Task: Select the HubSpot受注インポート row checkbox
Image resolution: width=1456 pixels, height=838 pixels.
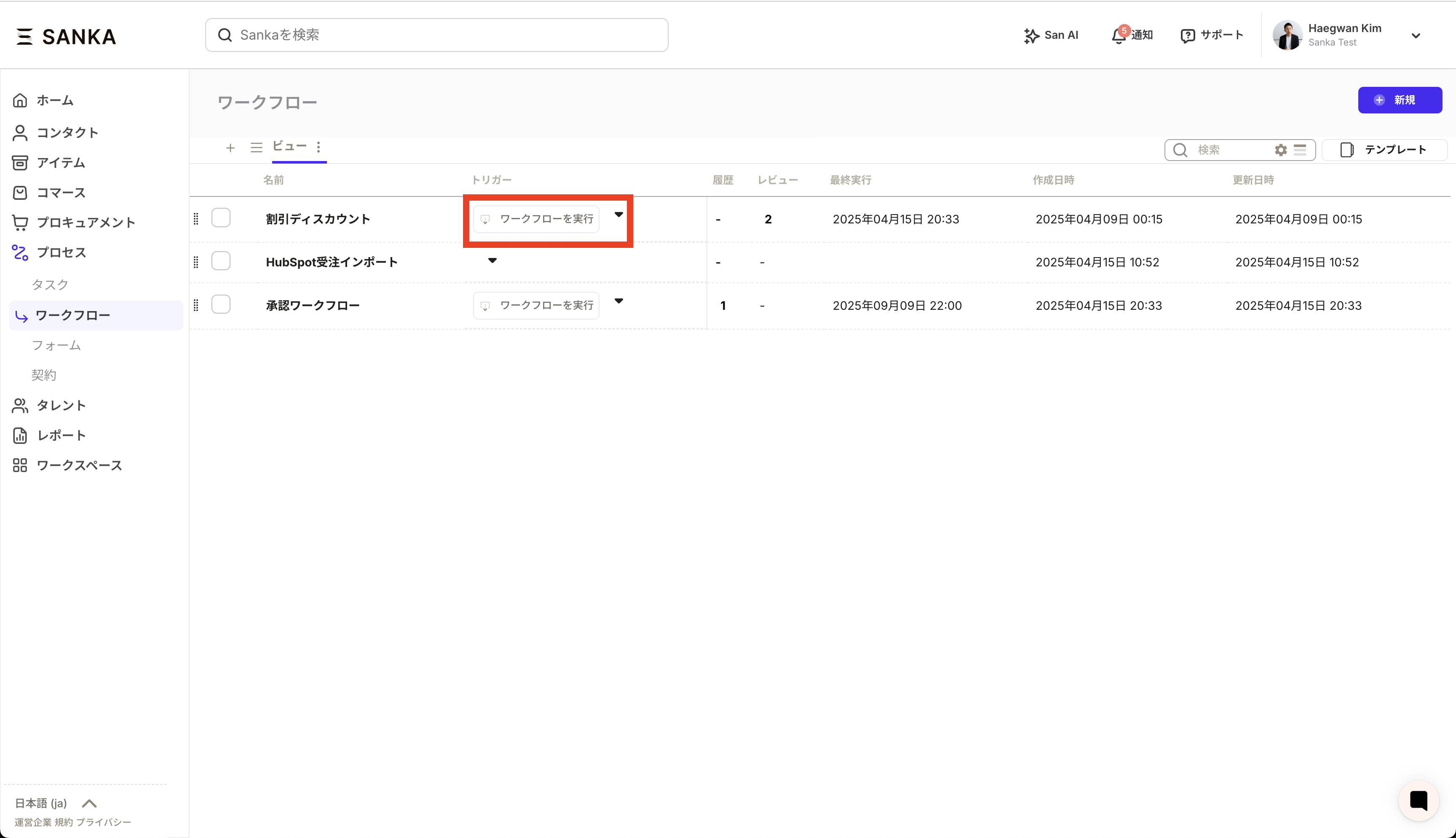Action: coord(221,261)
